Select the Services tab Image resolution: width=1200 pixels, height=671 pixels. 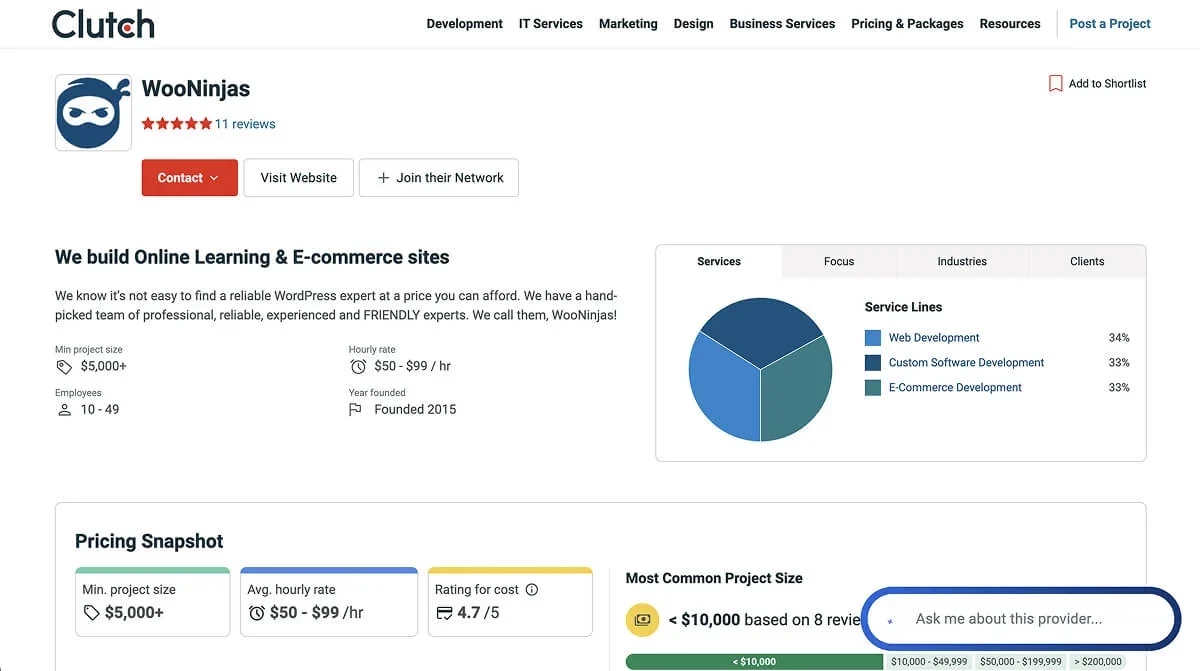[719, 261]
